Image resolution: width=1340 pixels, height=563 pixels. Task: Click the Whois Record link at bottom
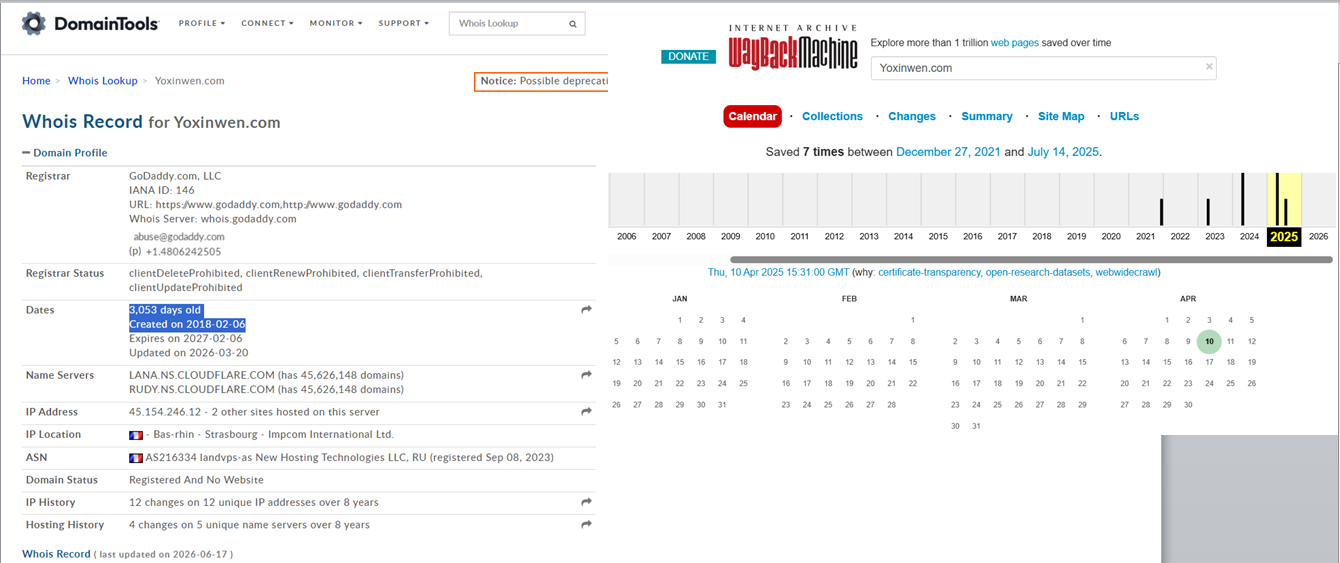56,553
